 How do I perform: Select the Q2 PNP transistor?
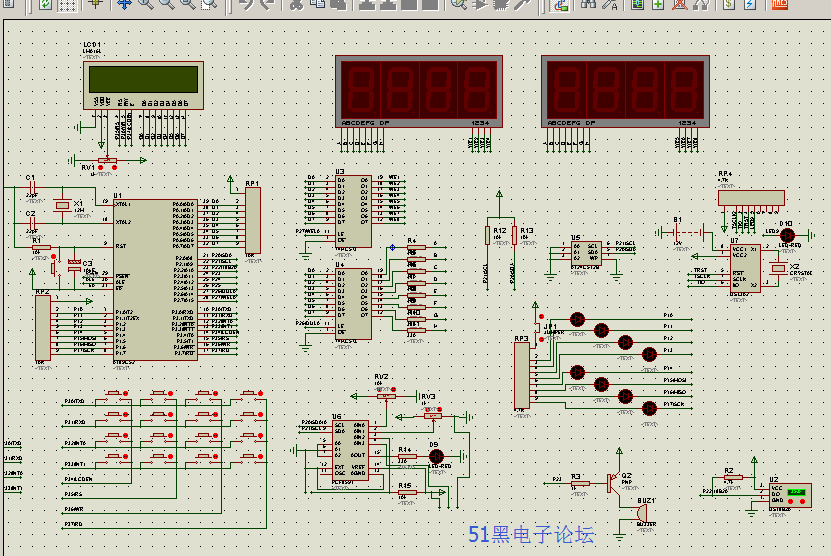click(x=614, y=481)
